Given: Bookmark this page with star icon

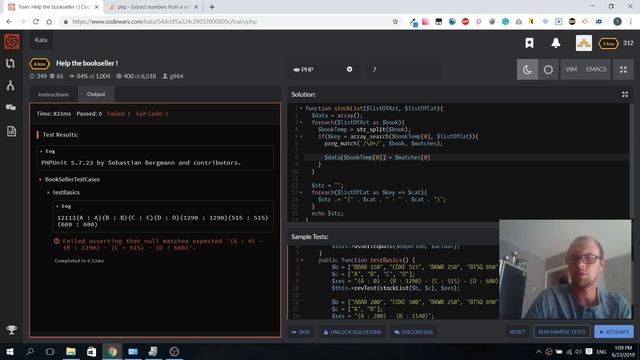Looking at the screenshot, I should click(x=395, y=22).
